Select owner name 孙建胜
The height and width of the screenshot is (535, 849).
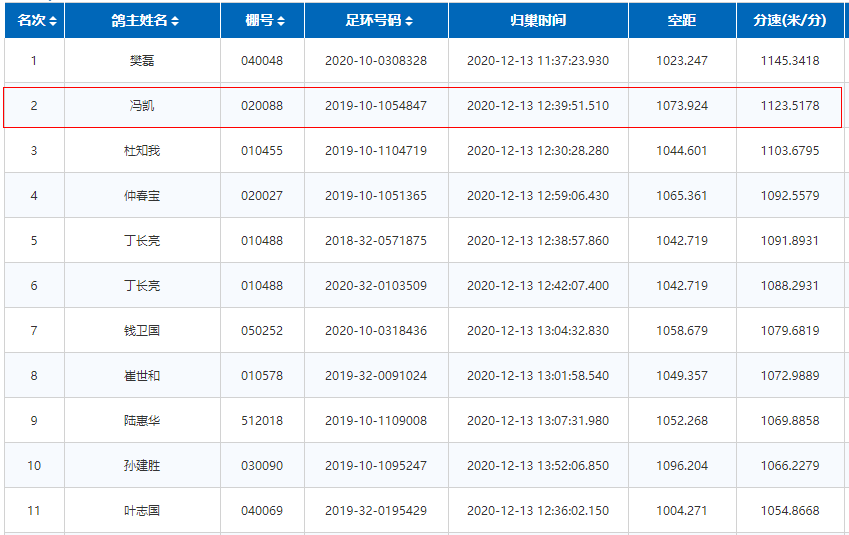pyautogui.click(x=142, y=465)
